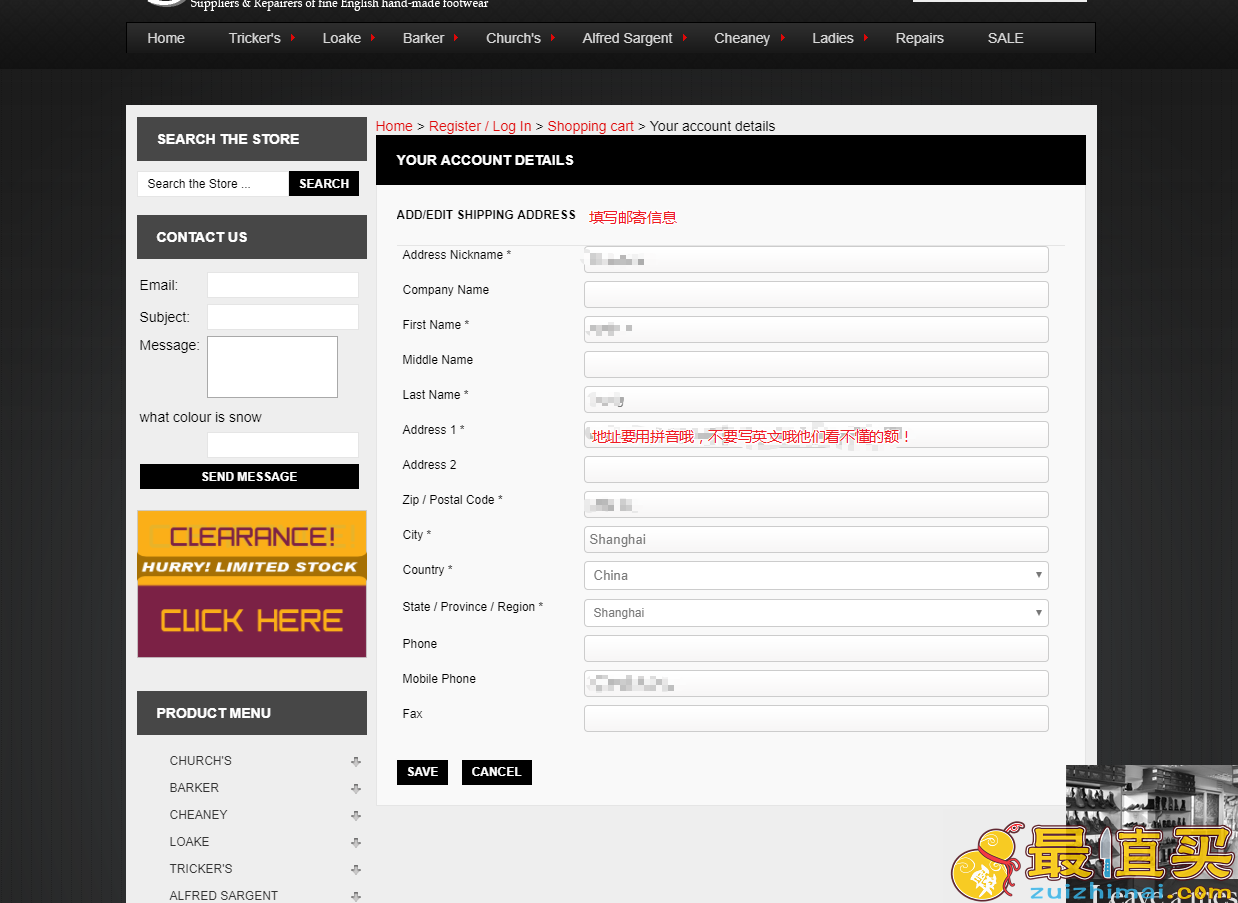Open ALFRED SARGENT in the product menu

[224, 895]
